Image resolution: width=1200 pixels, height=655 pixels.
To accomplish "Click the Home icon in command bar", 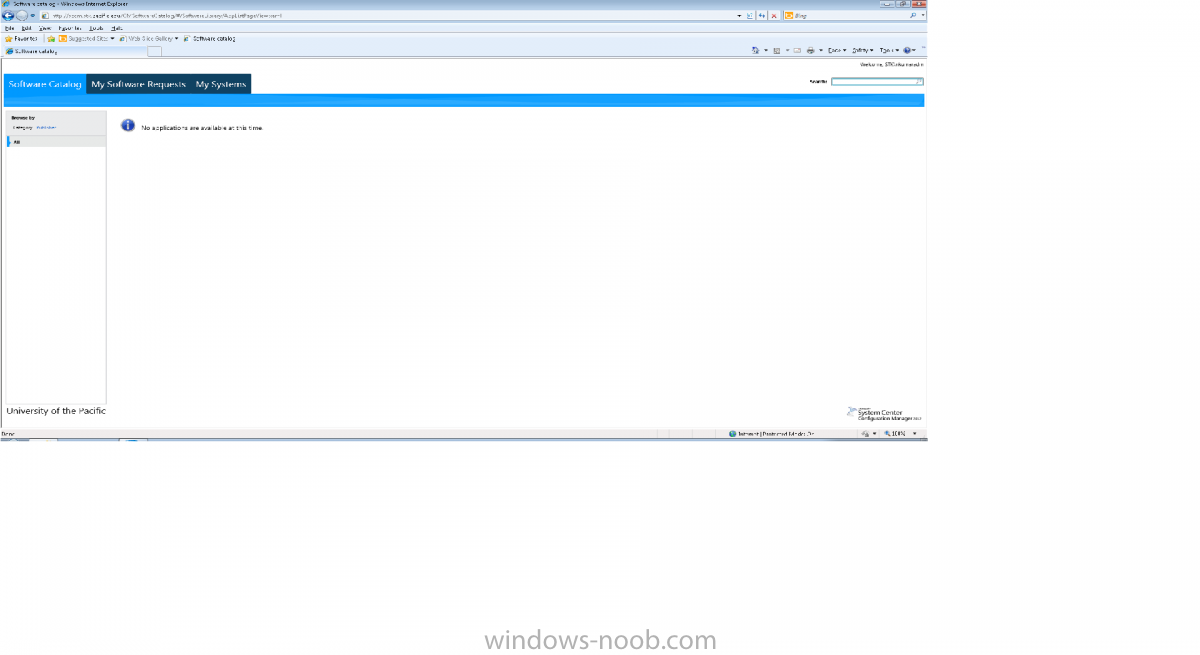I will pos(756,50).
